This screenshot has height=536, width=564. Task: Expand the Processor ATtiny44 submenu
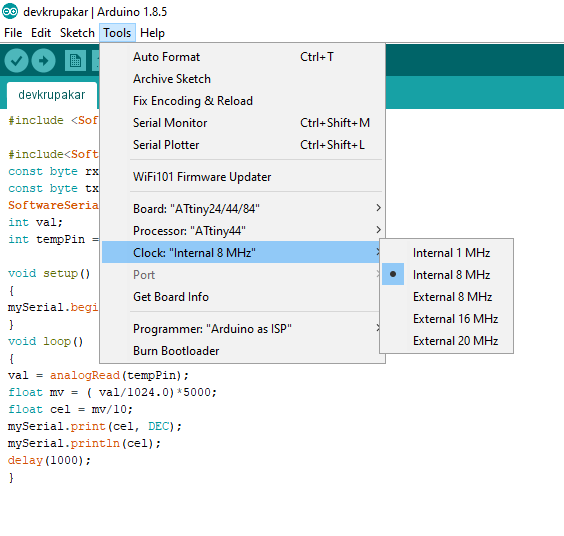coord(242,230)
